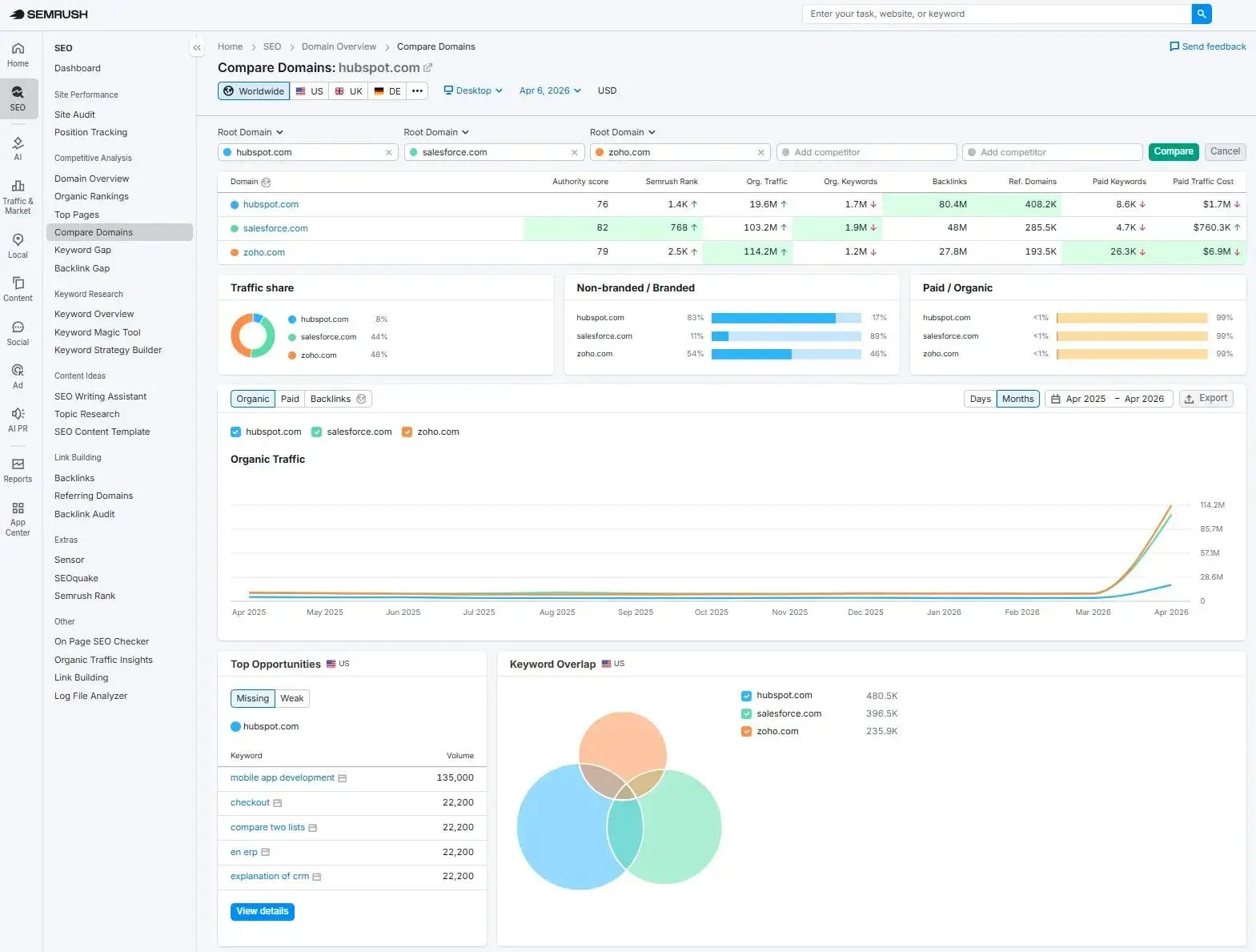Viewport: 1256px width, 952px height.
Task: Click the green Compare button
Action: pyautogui.click(x=1174, y=151)
